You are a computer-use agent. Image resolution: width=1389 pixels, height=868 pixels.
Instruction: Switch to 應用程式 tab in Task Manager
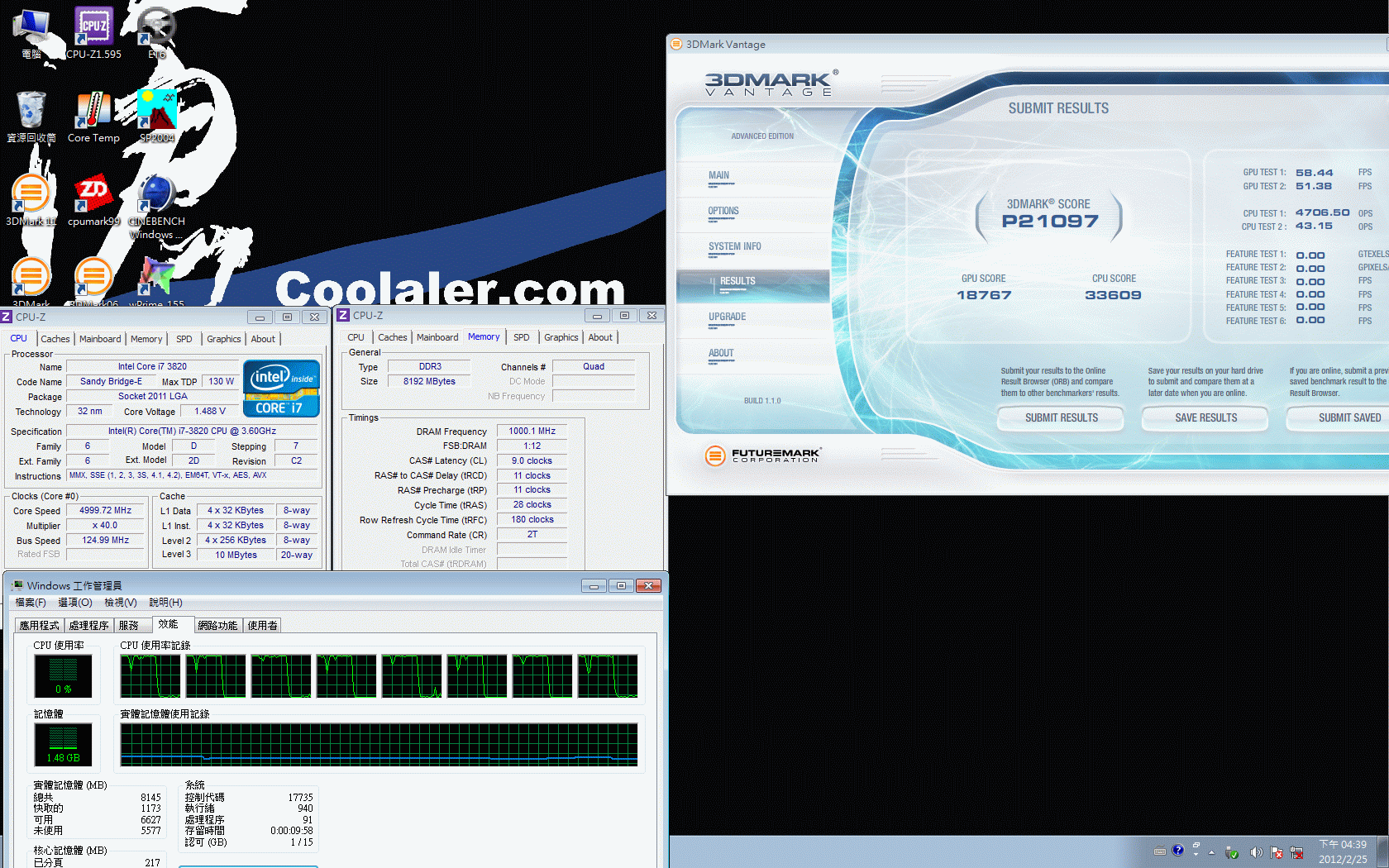(x=40, y=625)
